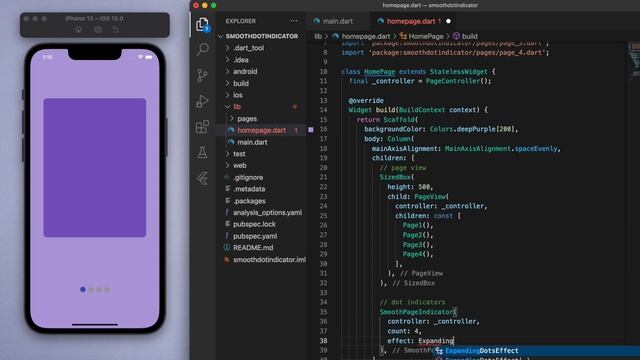This screenshot has width=640, height=360.
Task: Open Source Control view in activity bar
Action: pyautogui.click(x=202, y=76)
